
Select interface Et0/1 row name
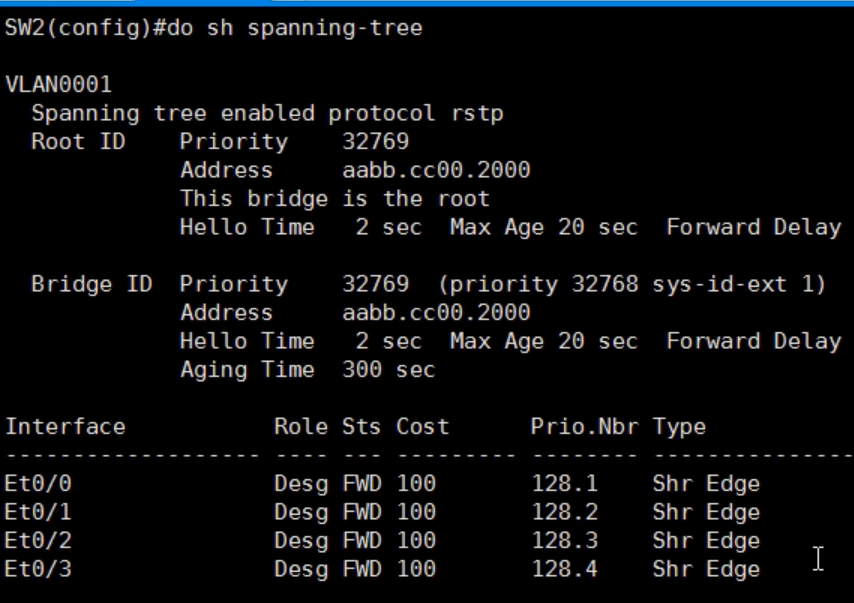[38, 512]
